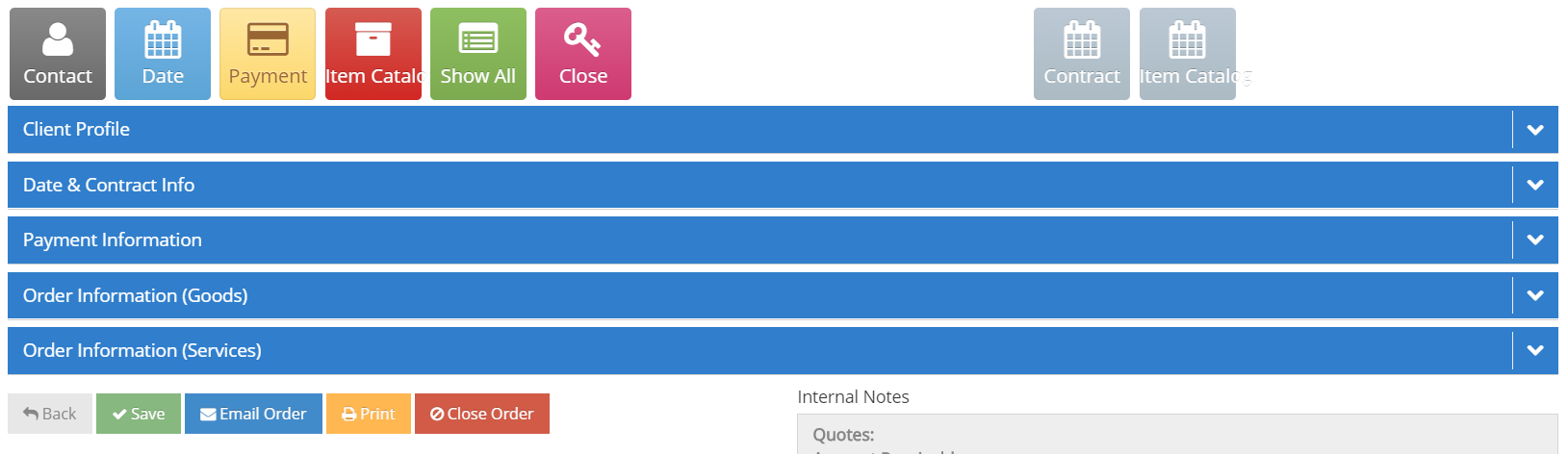Save the order with Save button
The height and width of the screenshot is (454, 1568).
point(139,414)
